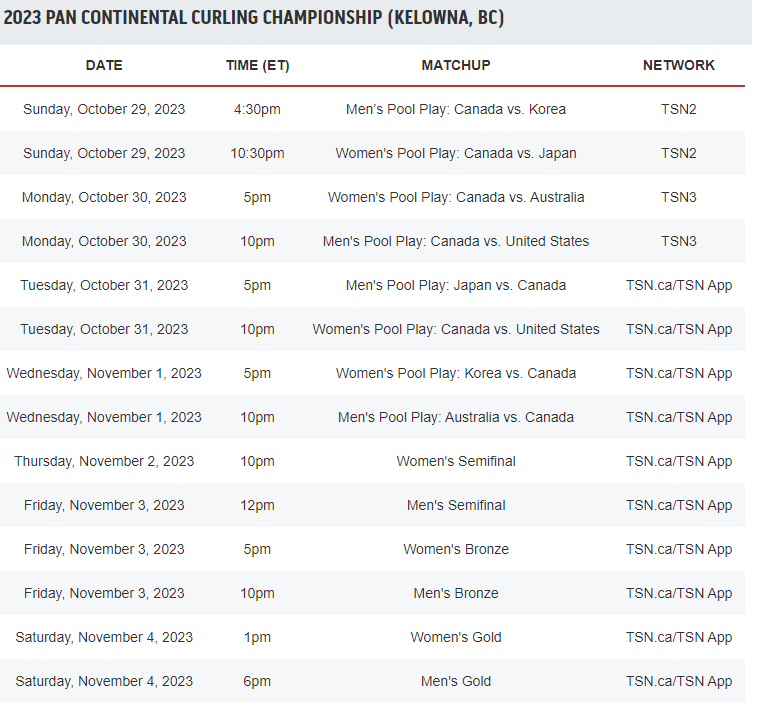
Task: Select Women's Pool Play: Korea vs. Canada
Action: point(456,373)
